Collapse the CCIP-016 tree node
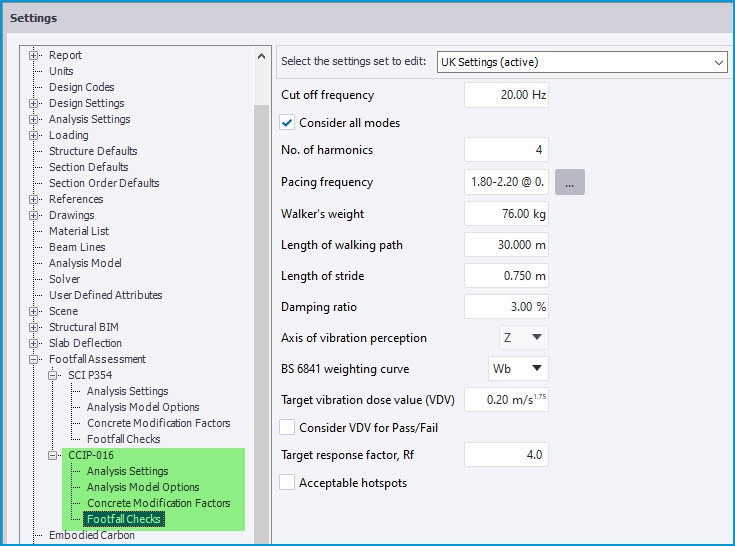The height and width of the screenshot is (546, 735). point(53,455)
